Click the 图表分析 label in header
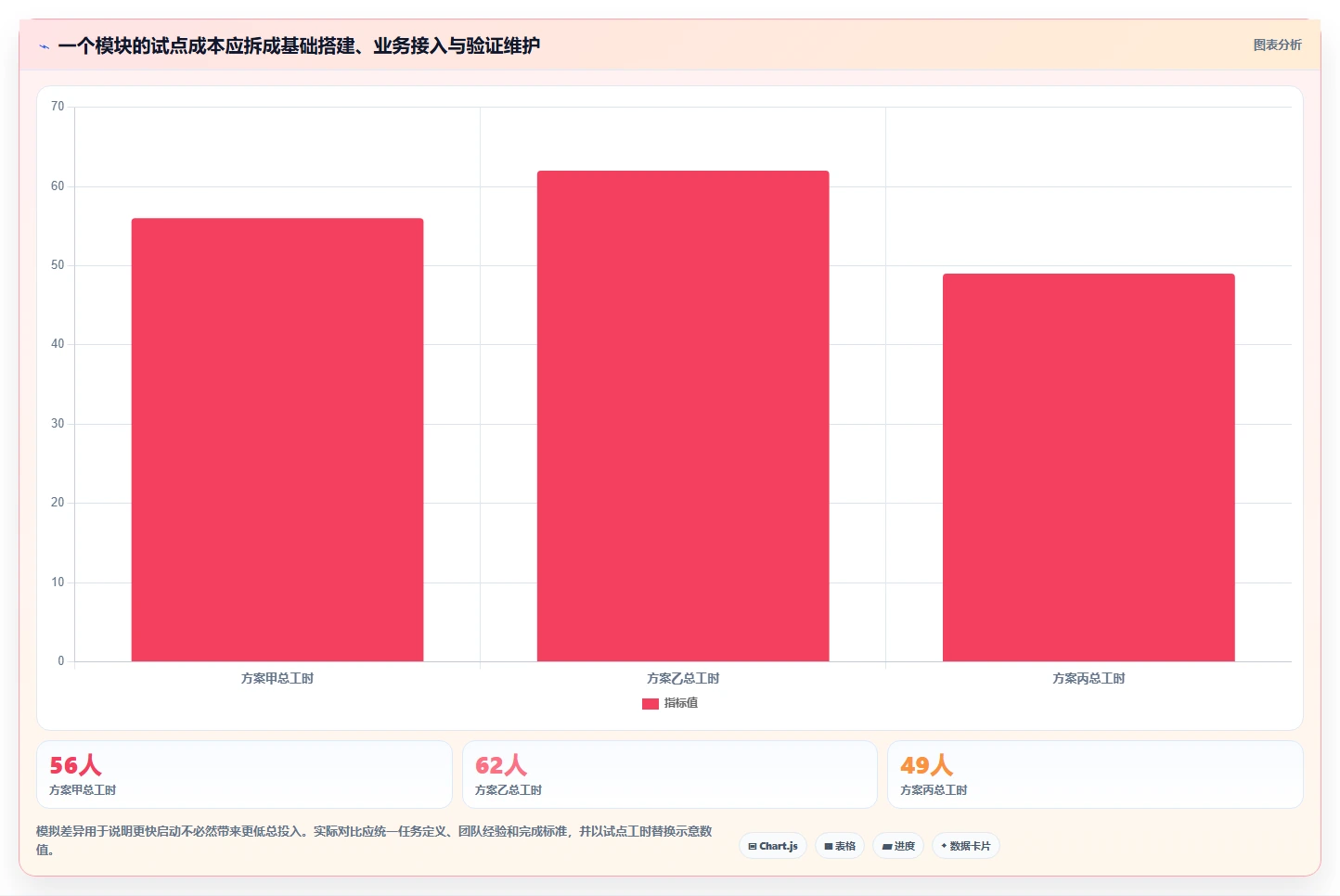The image size is (1340, 896). pyautogui.click(x=1277, y=45)
